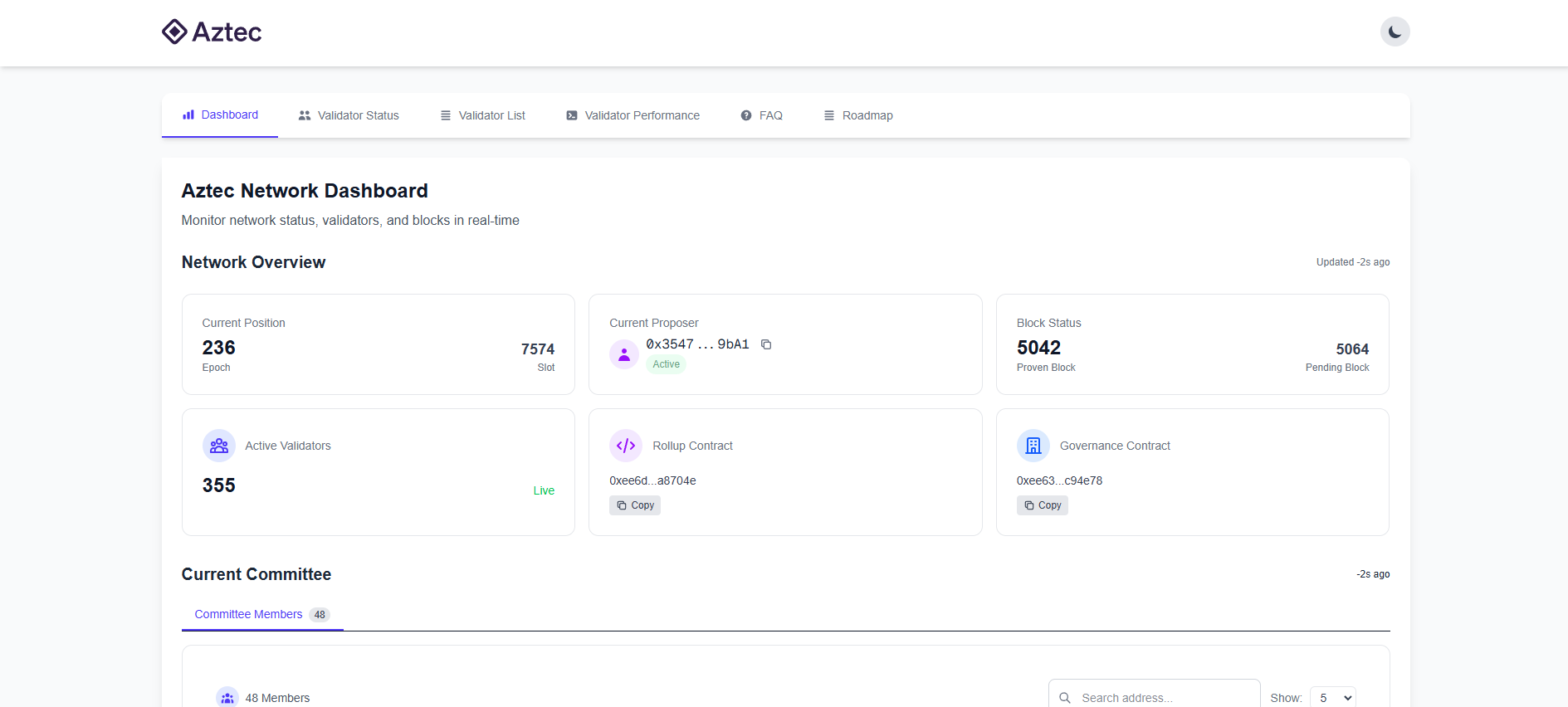Click the pending block number 5064
The image size is (1568, 707).
[1352, 349]
